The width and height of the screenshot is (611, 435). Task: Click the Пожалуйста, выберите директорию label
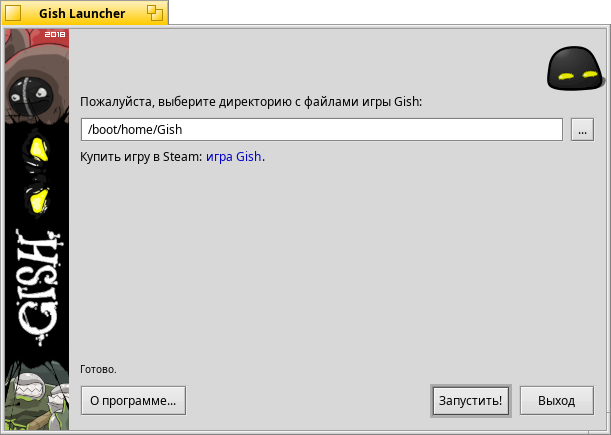coord(251,102)
